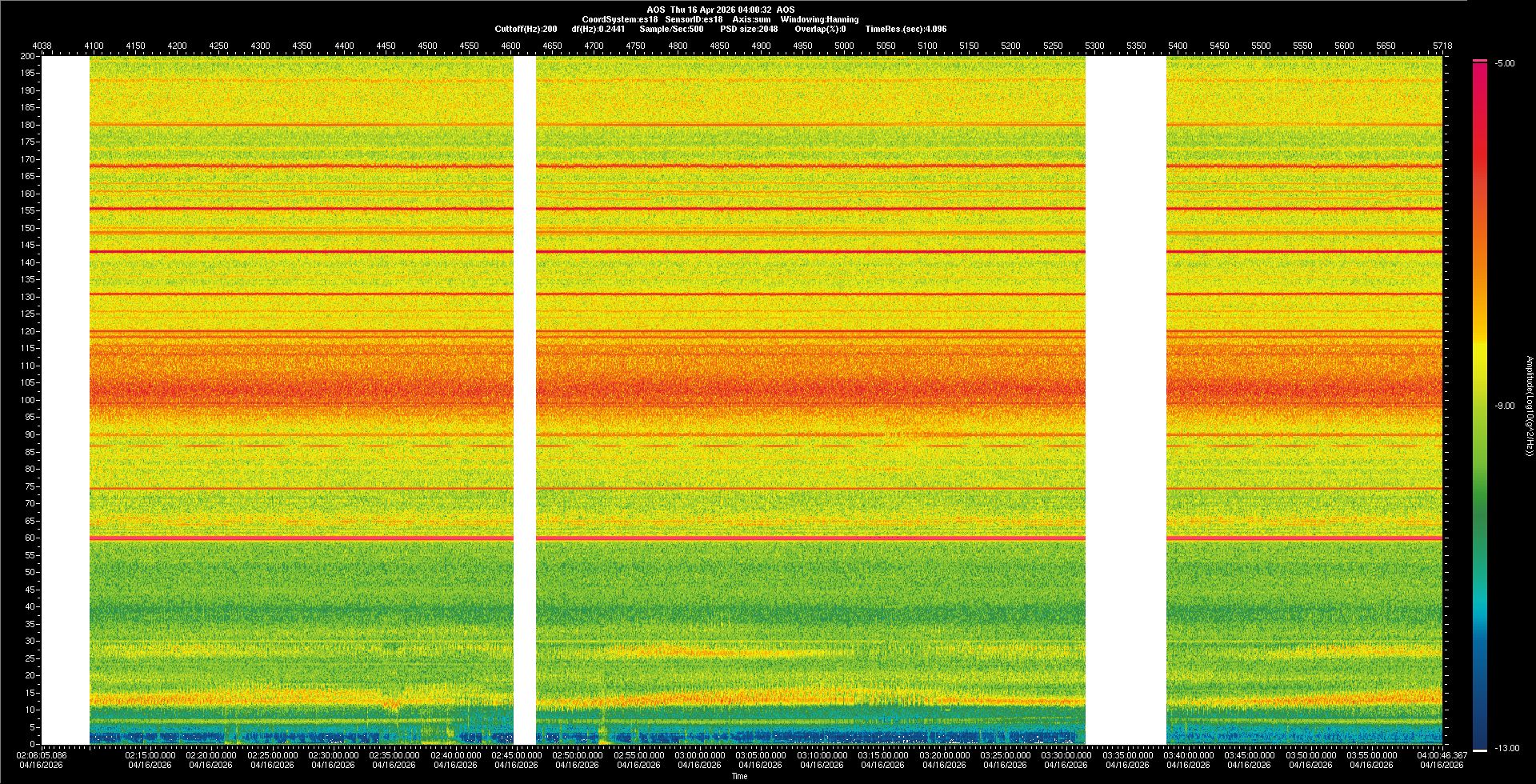Click the 02:06:05.086 start time label
Viewport: 1536px width, 784px height.
pyautogui.click(x=41, y=755)
